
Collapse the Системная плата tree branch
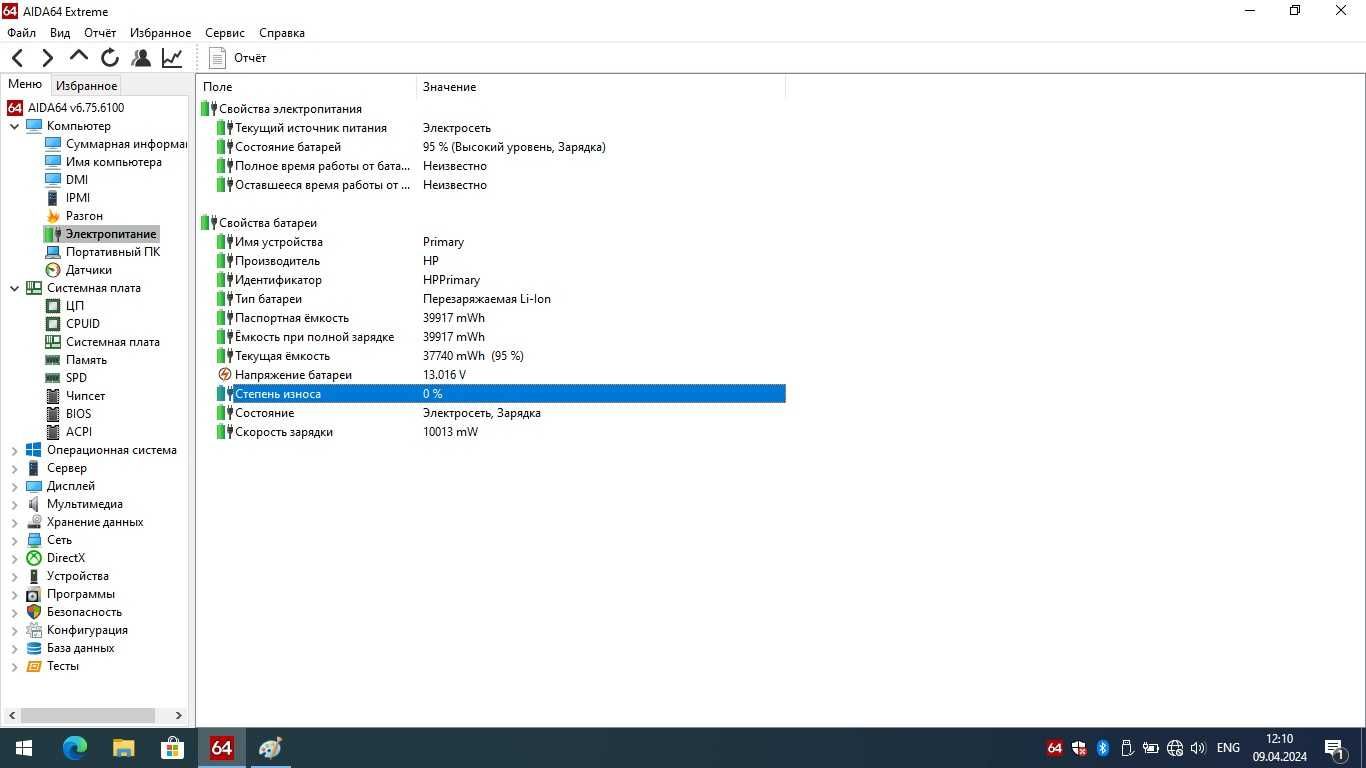tap(14, 288)
